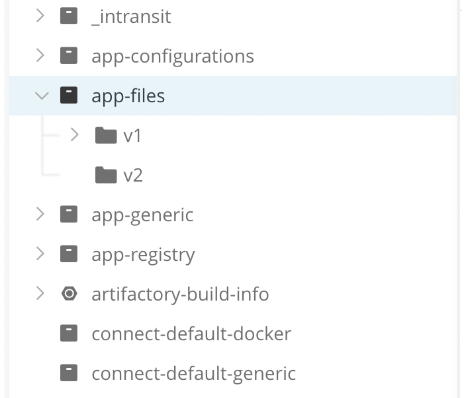Expand the app-configurations repository node
Image resolution: width=465 pixels, height=398 pixels.
click(40, 56)
